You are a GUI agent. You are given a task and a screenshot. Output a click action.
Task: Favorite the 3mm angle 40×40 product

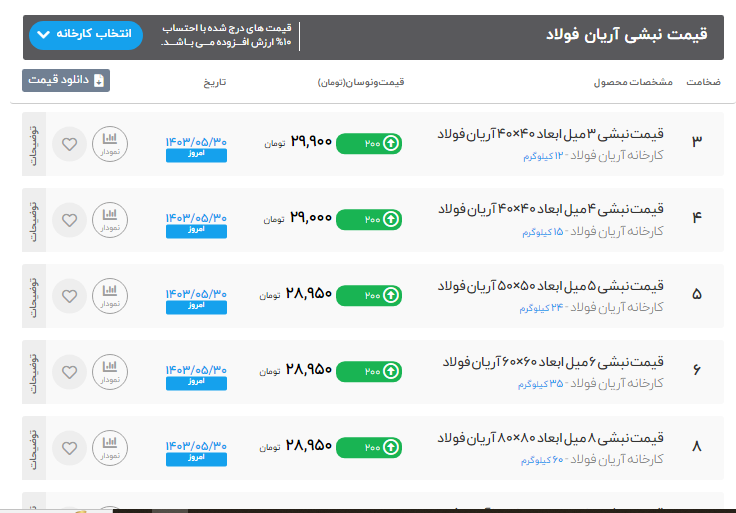[x=69, y=144]
